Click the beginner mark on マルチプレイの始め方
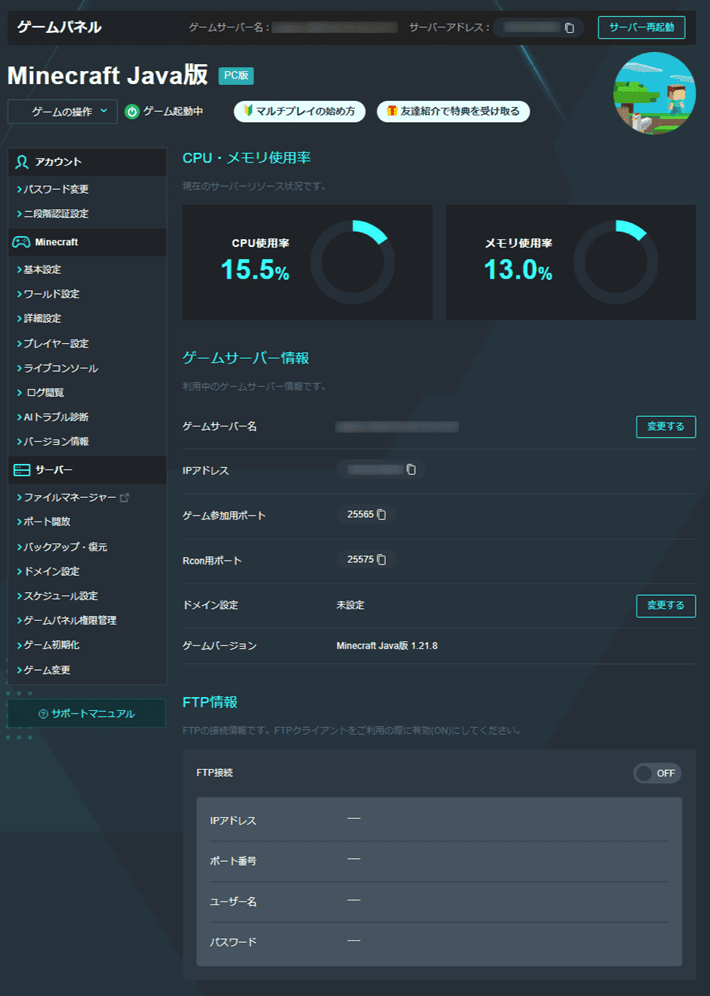This screenshot has height=996, width=710. coord(248,111)
